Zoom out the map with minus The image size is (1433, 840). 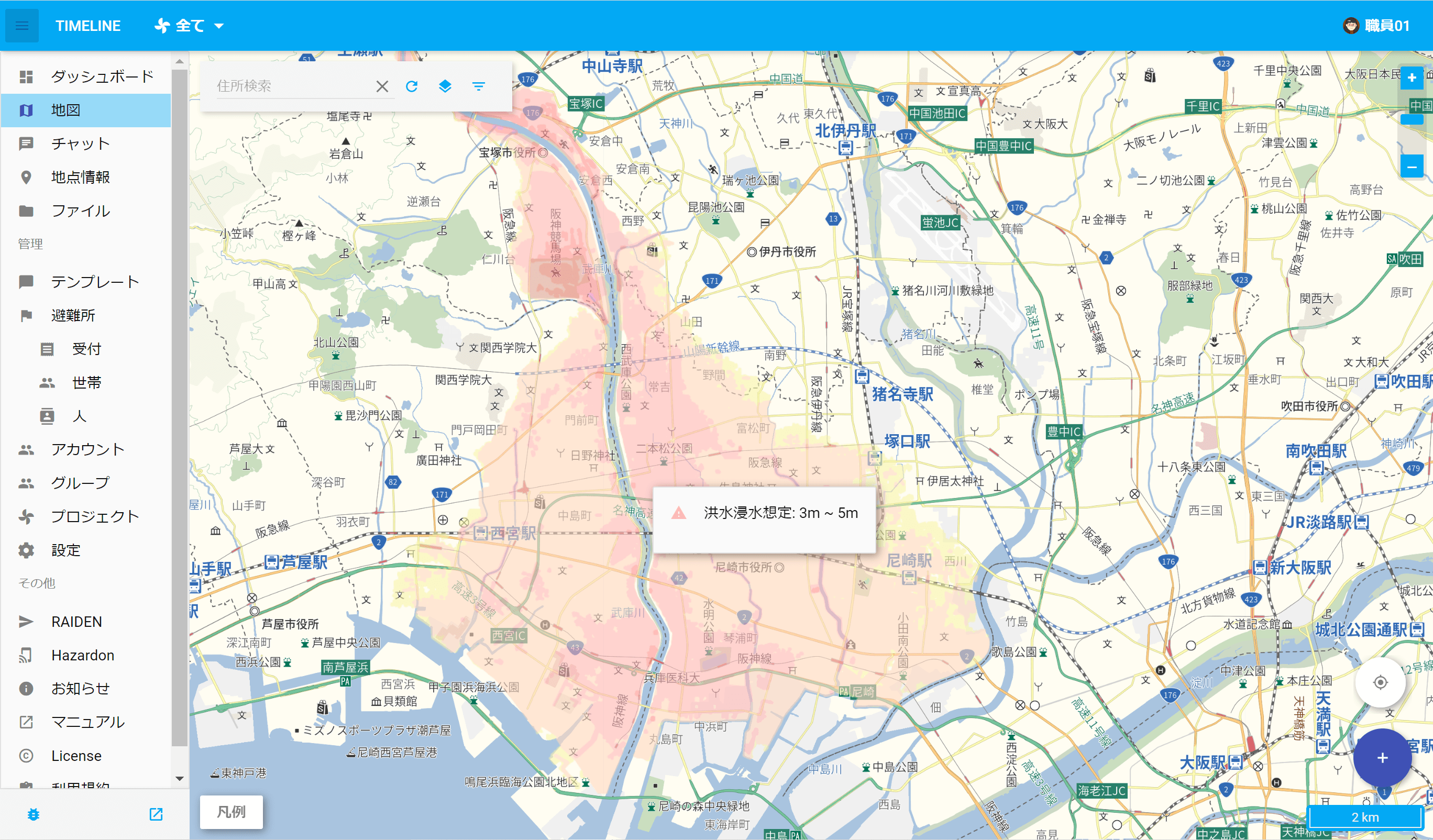(1412, 167)
